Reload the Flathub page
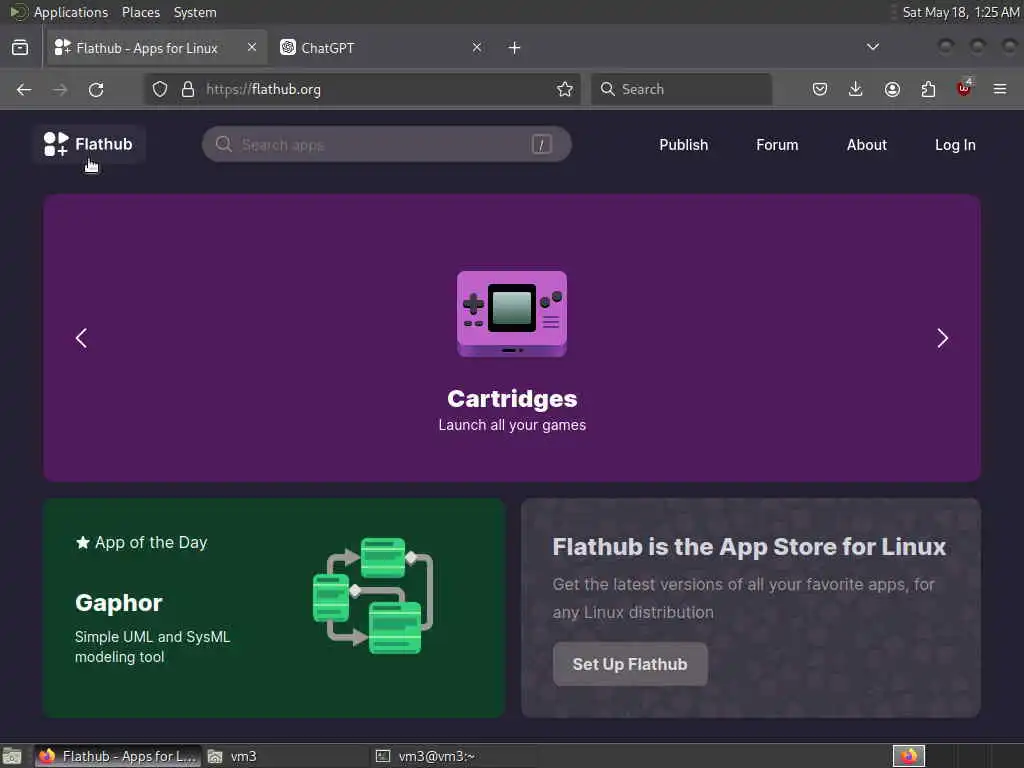Image resolution: width=1024 pixels, height=768 pixels. point(96,89)
